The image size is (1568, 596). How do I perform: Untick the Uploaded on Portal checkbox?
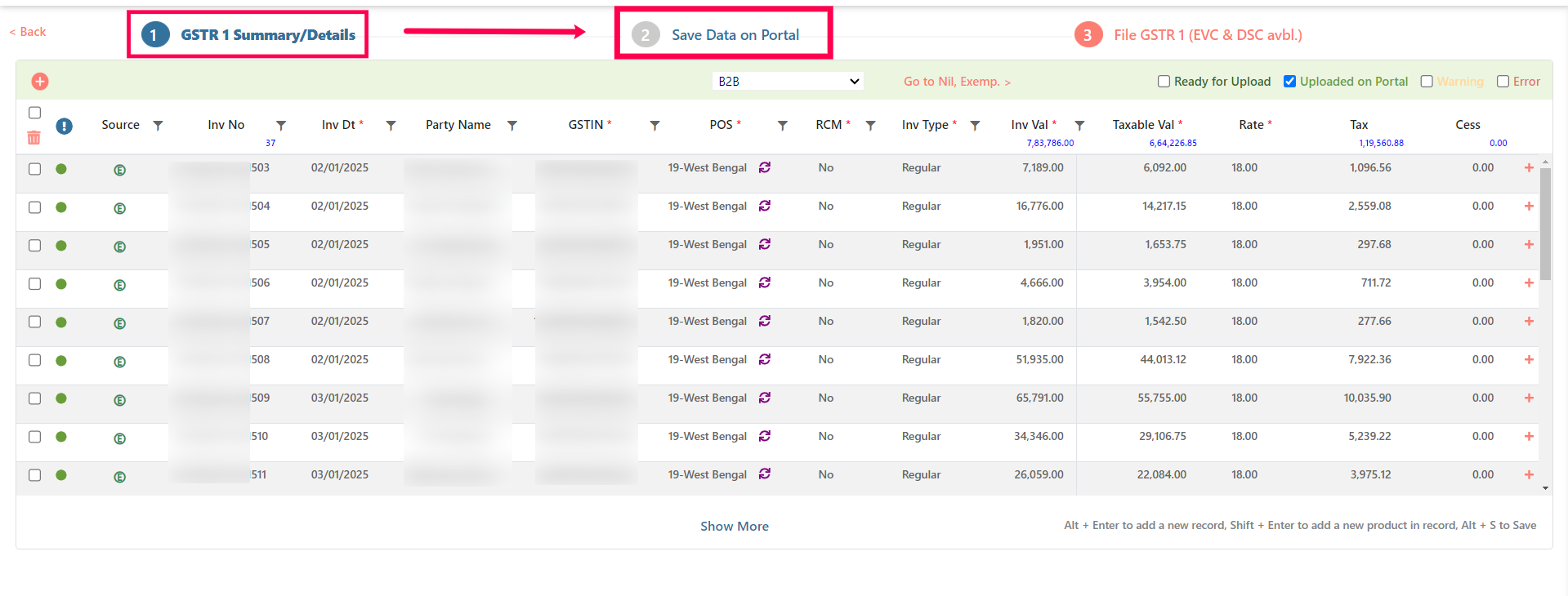pos(1290,82)
